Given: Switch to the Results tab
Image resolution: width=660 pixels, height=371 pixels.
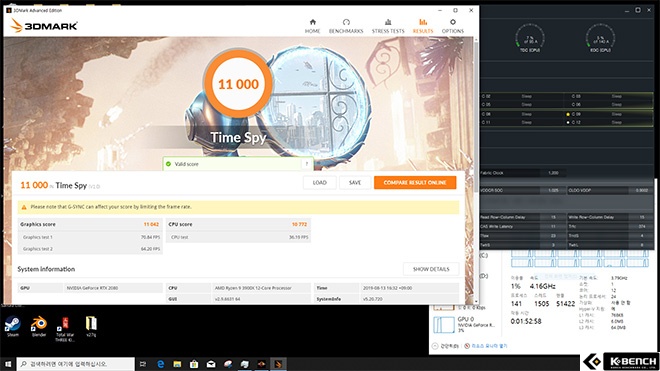Looking at the screenshot, I should click(x=423, y=26).
